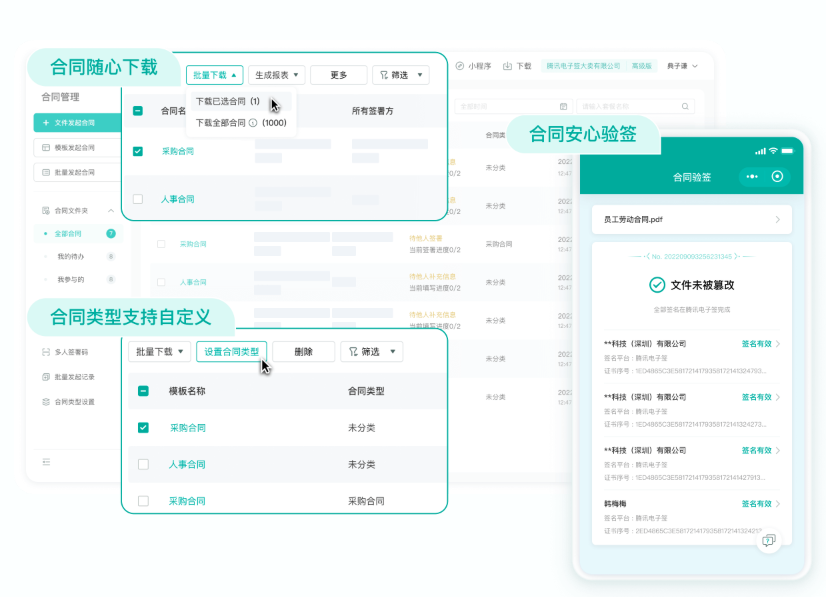Select 我的待办 in the sidebar

point(71,257)
